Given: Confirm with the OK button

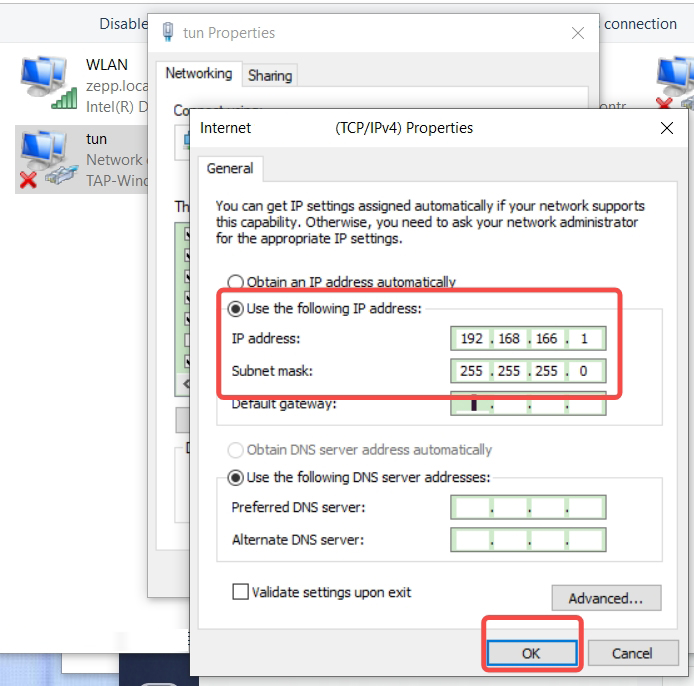Looking at the screenshot, I should click(532, 653).
